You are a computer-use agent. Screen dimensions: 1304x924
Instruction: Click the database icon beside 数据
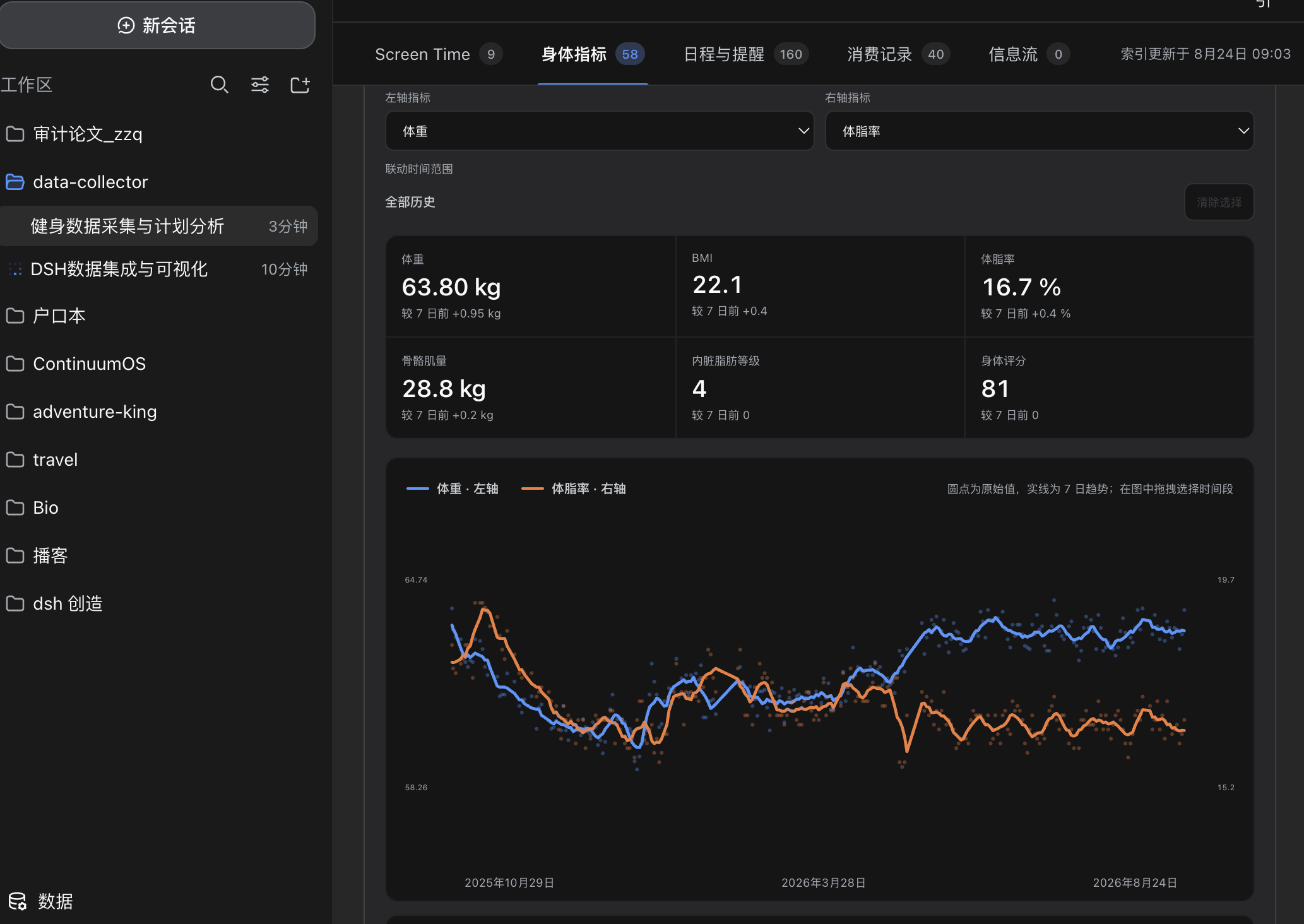click(17, 901)
